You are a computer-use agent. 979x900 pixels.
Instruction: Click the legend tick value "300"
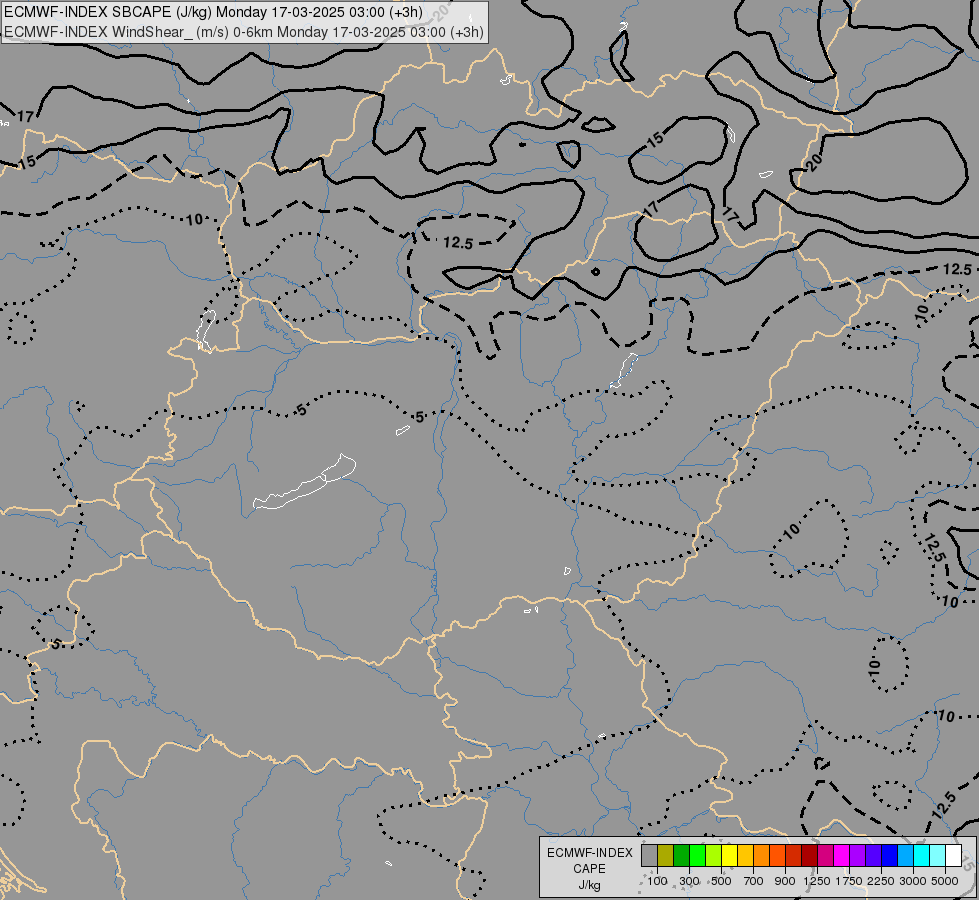(x=689, y=881)
